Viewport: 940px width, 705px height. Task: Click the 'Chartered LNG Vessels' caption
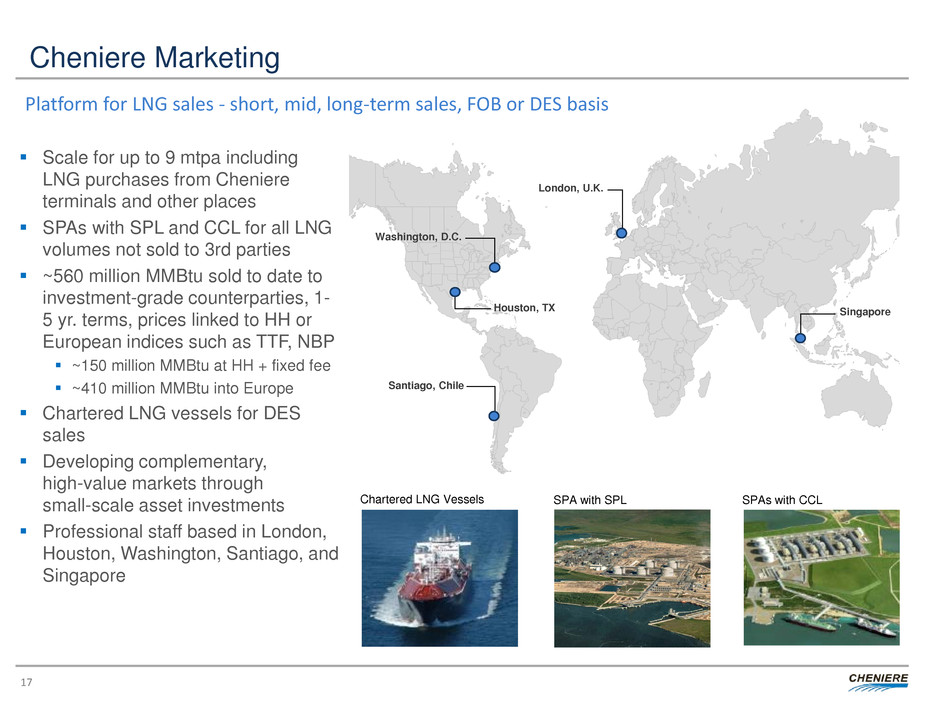[x=422, y=498]
